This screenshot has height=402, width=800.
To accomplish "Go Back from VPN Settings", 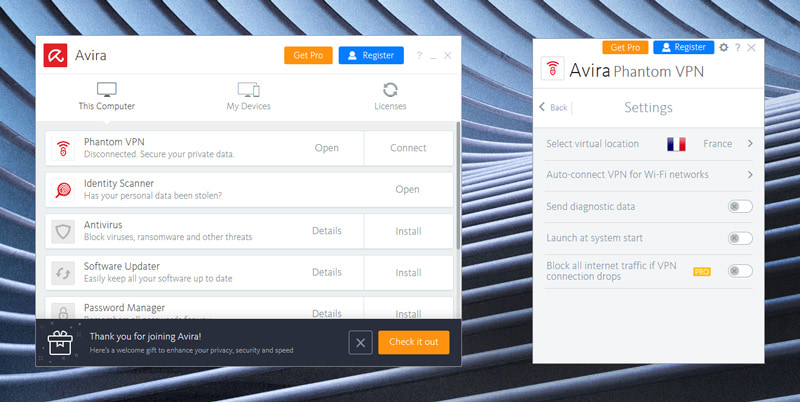I will (554, 107).
